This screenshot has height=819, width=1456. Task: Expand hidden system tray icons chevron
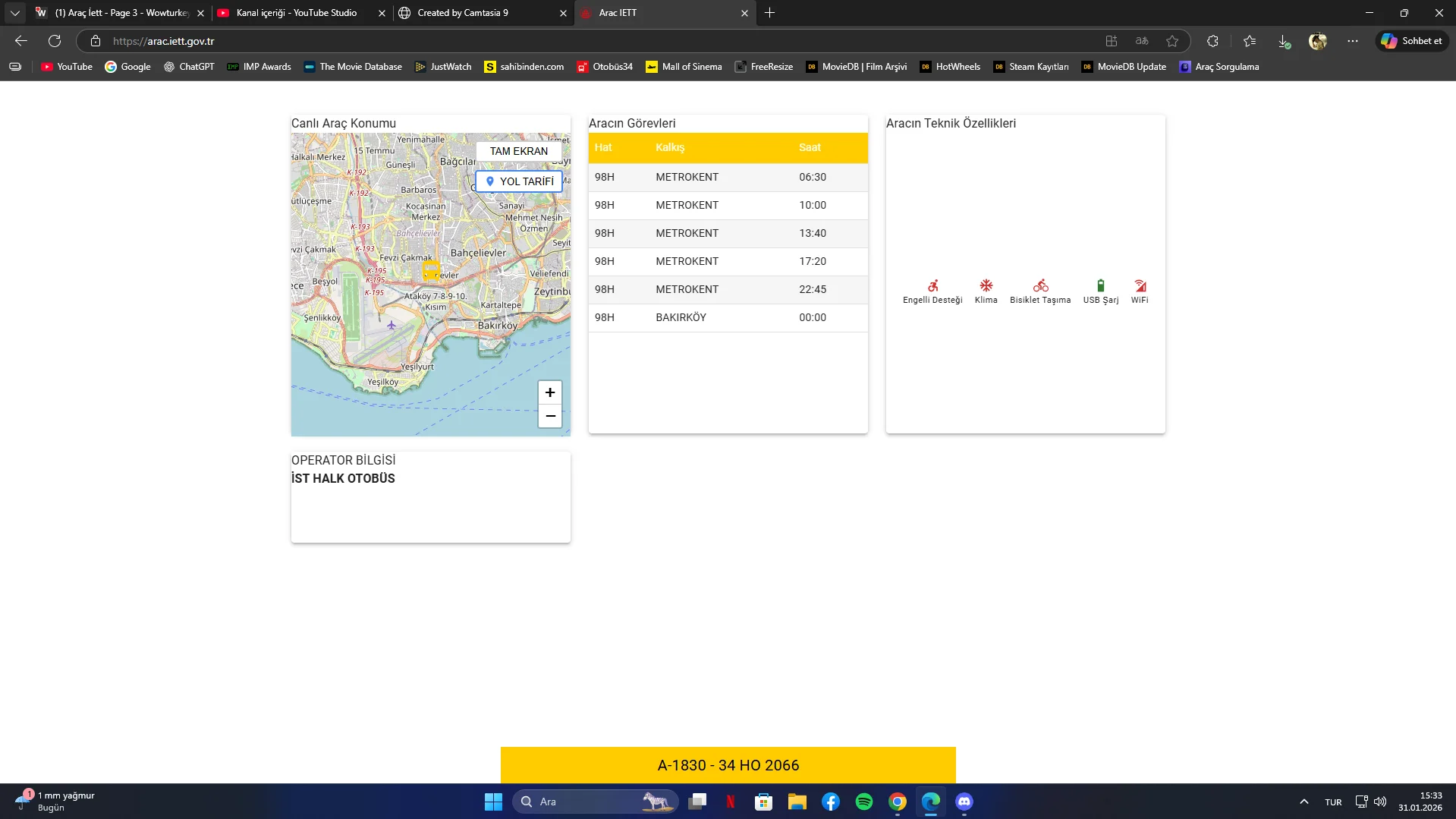(1303, 802)
